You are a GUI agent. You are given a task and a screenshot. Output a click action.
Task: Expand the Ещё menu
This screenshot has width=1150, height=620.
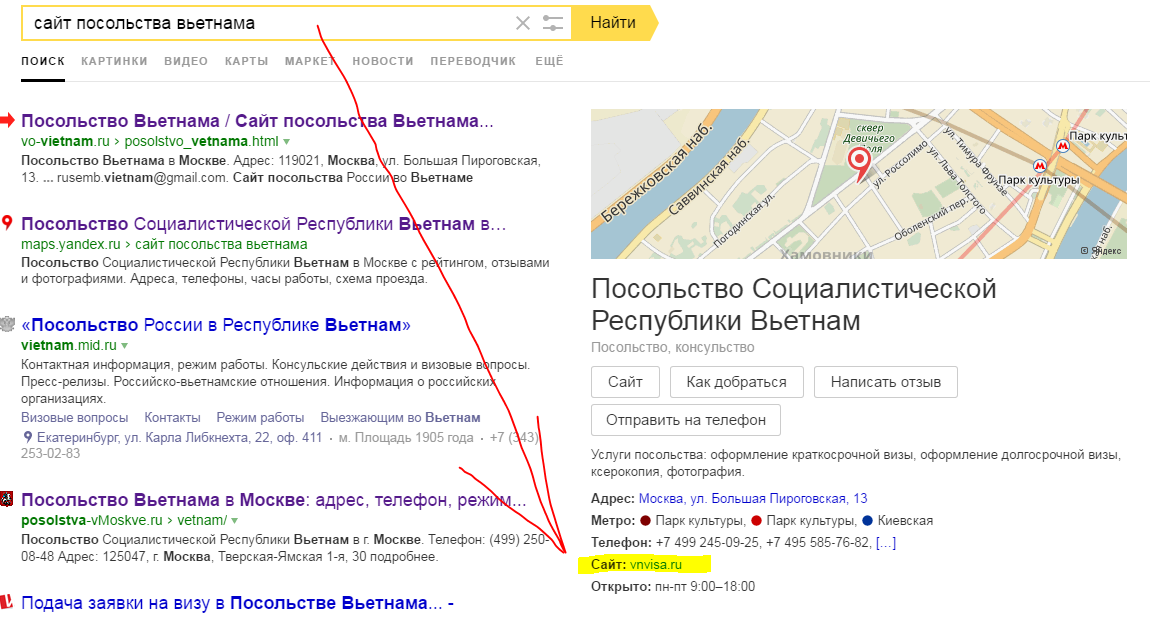[549, 62]
